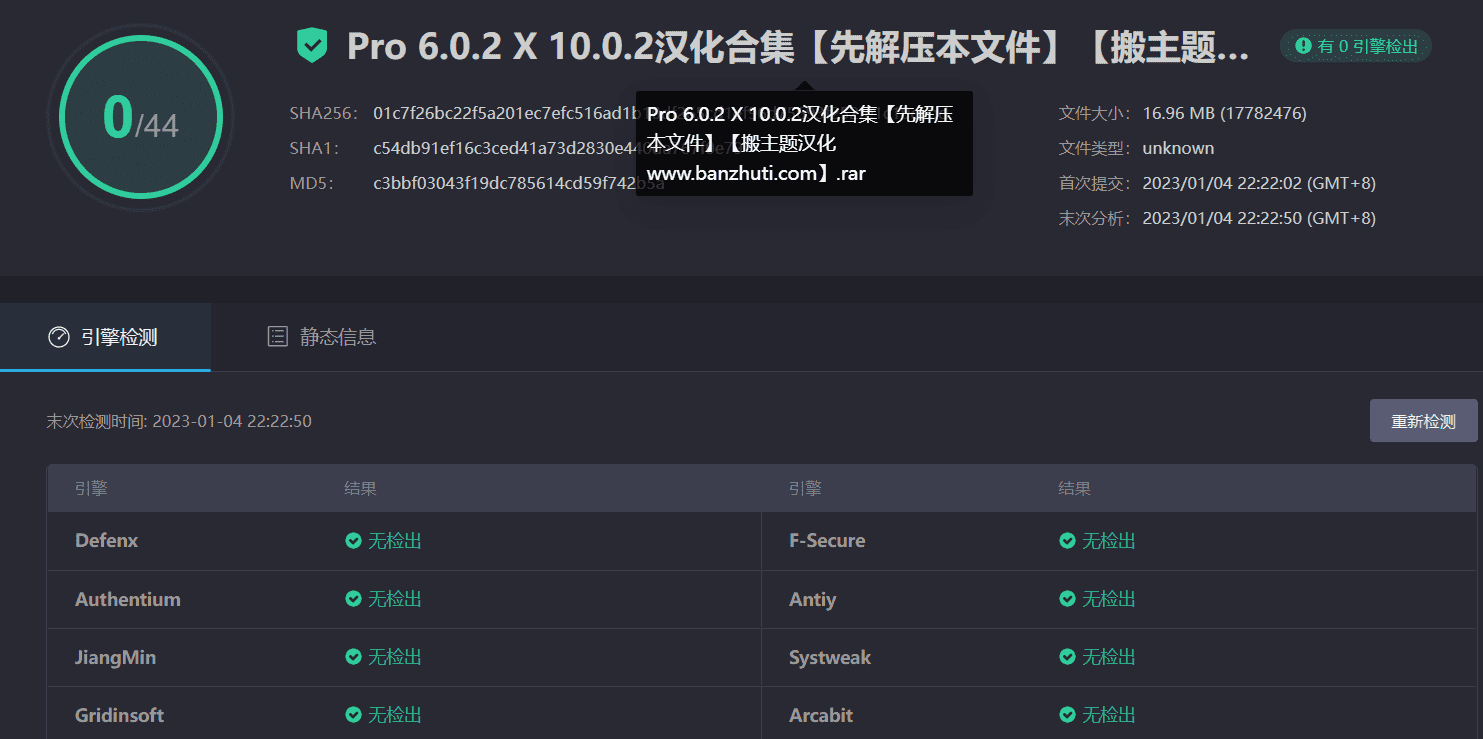Viewport: 1483px width, 739px height.
Task: Click the tooltip showing full .rar filename
Action: click(x=804, y=144)
